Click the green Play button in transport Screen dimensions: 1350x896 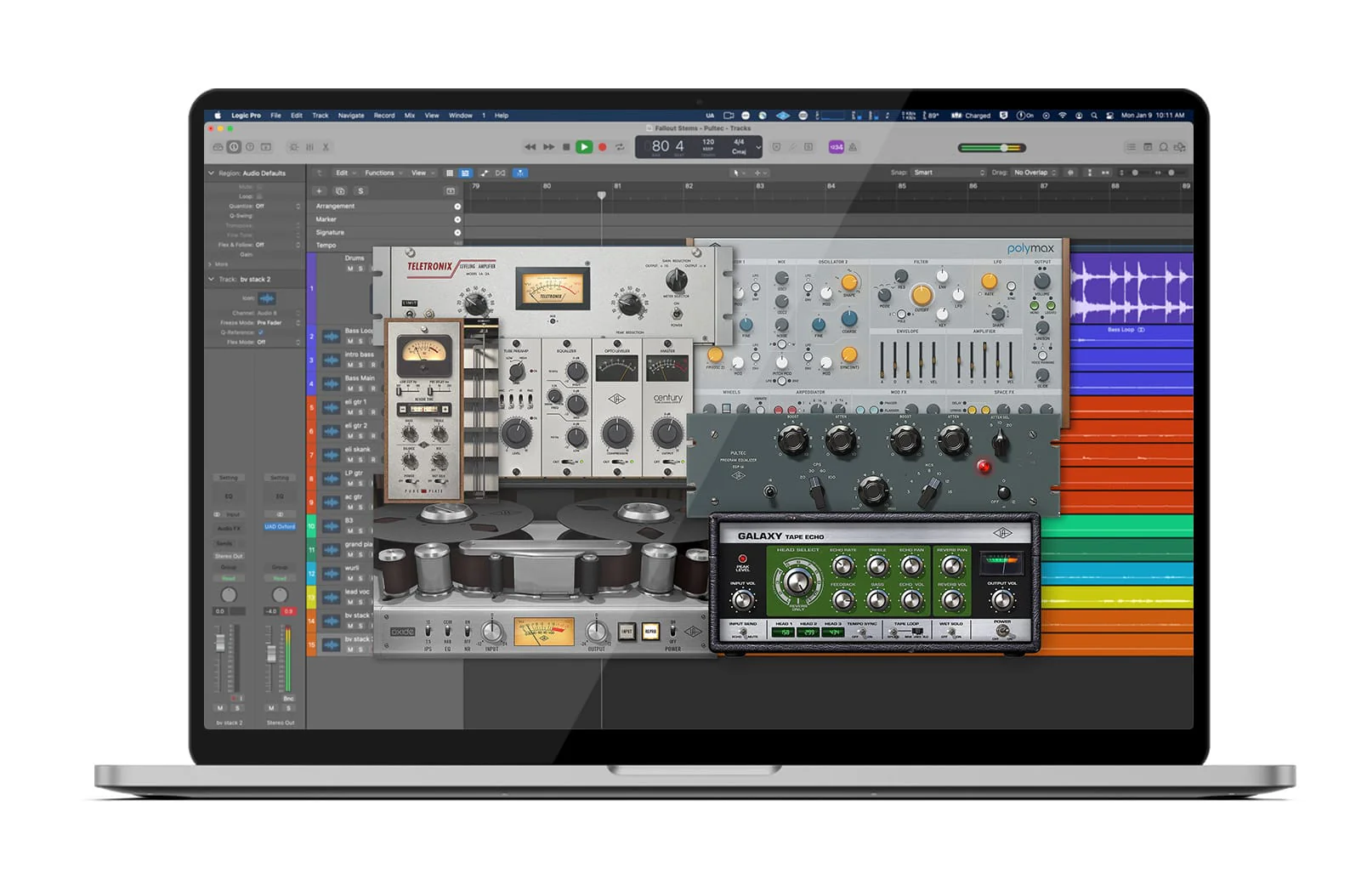[x=584, y=147]
